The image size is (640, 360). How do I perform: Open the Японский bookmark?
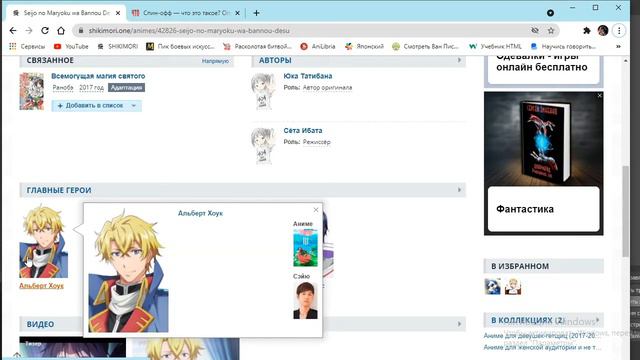click(x=364, y=47)
